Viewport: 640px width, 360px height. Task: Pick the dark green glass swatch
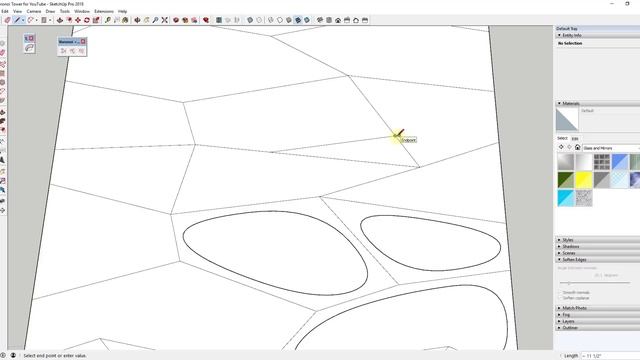click(x=566, y=180)
